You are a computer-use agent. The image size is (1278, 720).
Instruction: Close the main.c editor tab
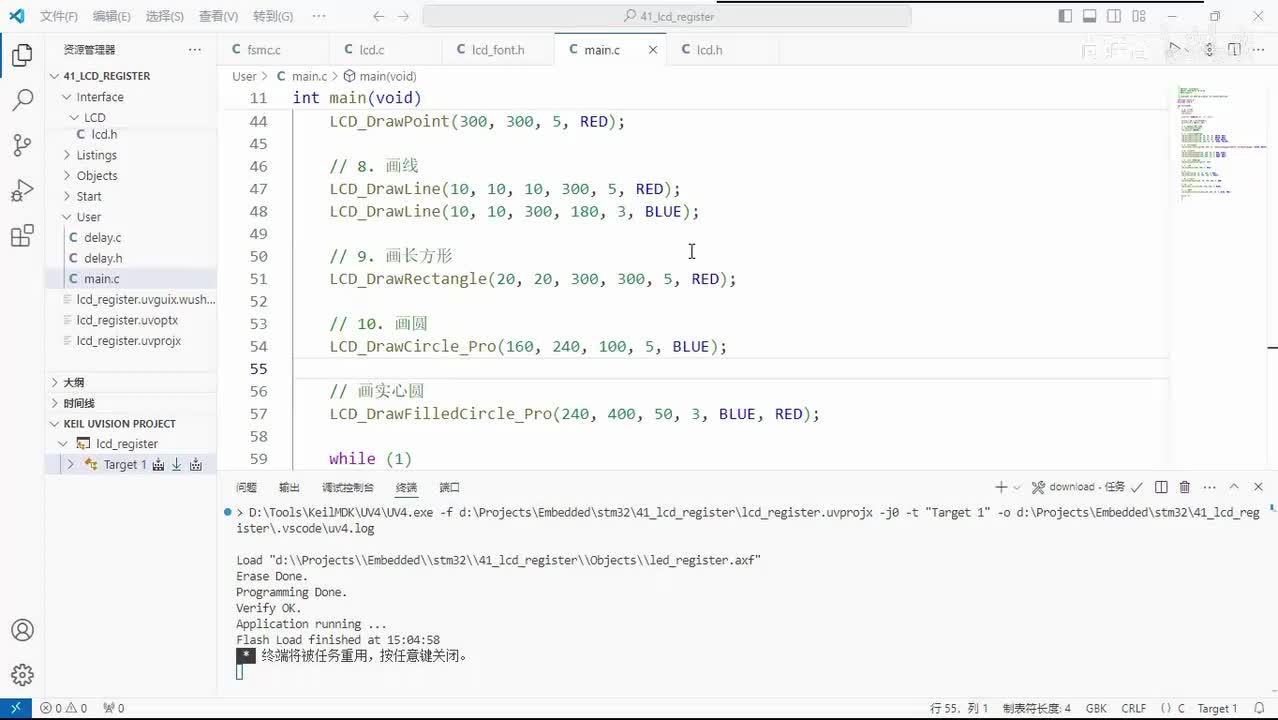(653, 49)
